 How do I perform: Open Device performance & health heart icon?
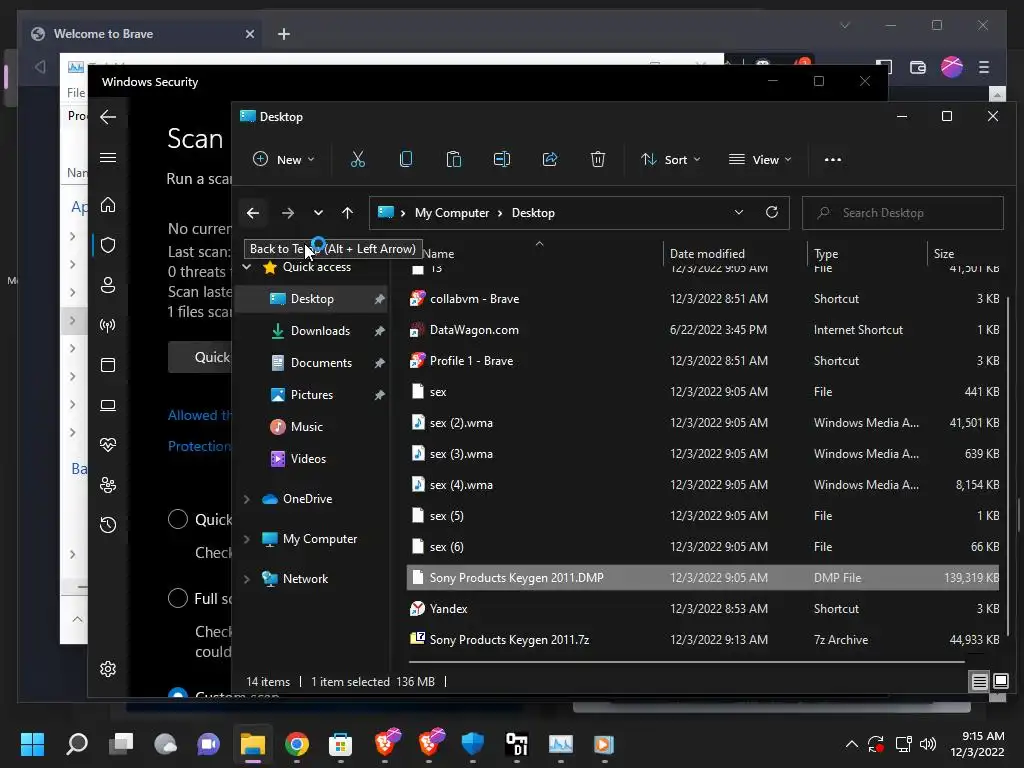coord(108,445)
